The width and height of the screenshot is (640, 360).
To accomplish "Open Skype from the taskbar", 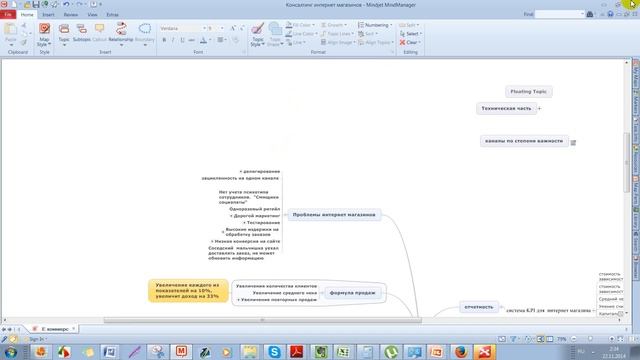I will pos(274,352).
